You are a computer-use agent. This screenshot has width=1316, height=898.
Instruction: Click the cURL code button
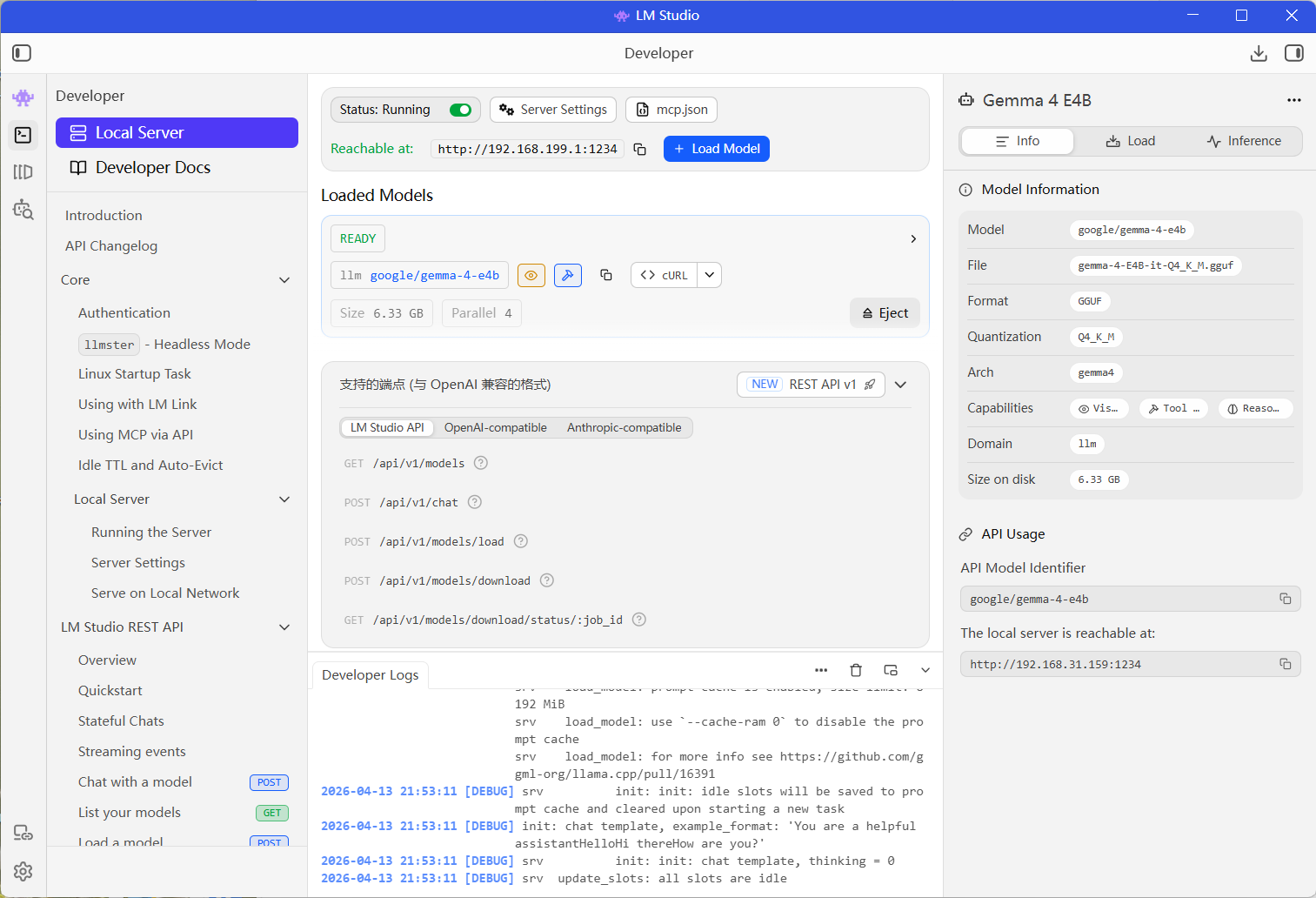click(664, 275)
